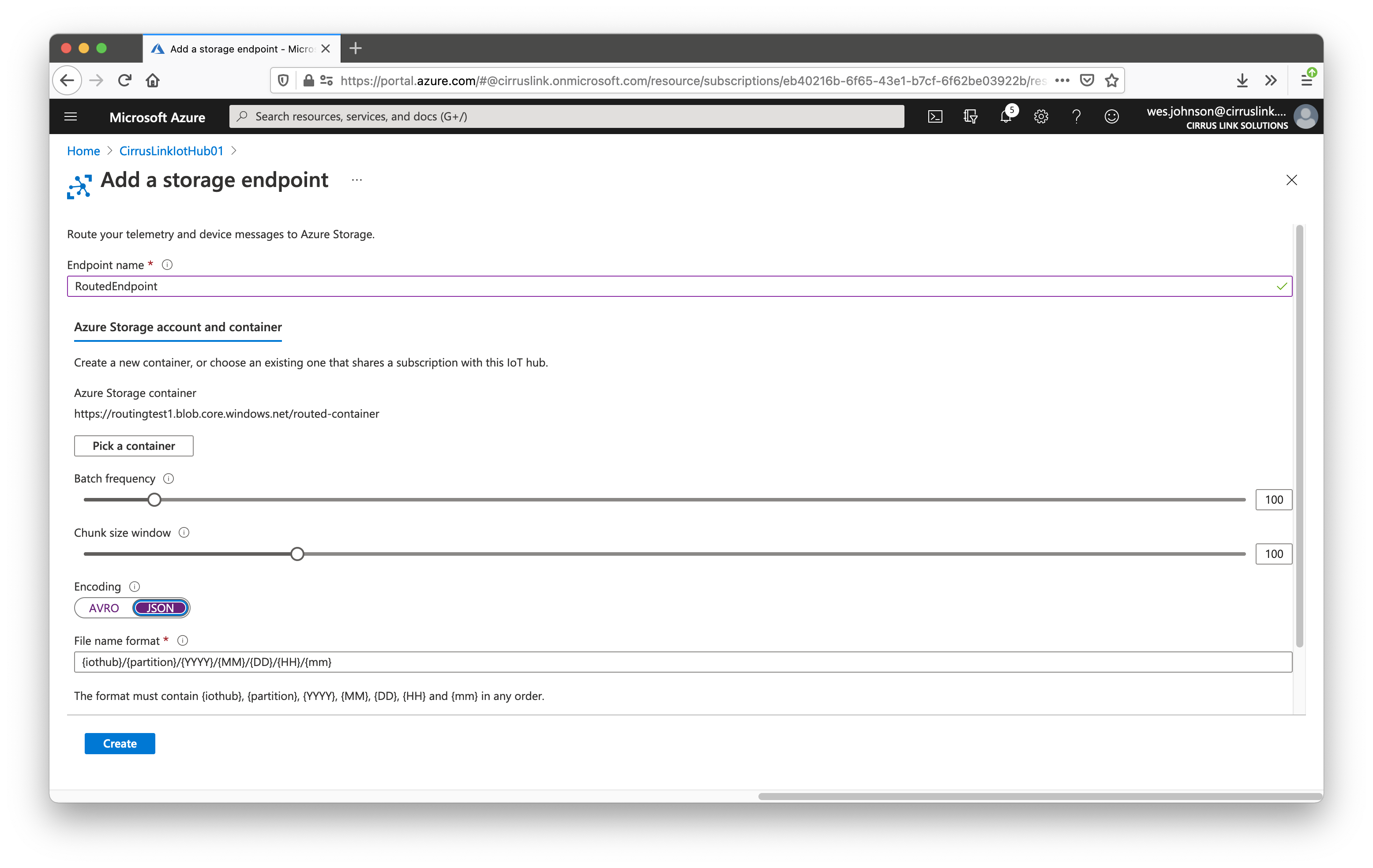
Task: Expand the page ellipsis more options
Action: (357, 180)
